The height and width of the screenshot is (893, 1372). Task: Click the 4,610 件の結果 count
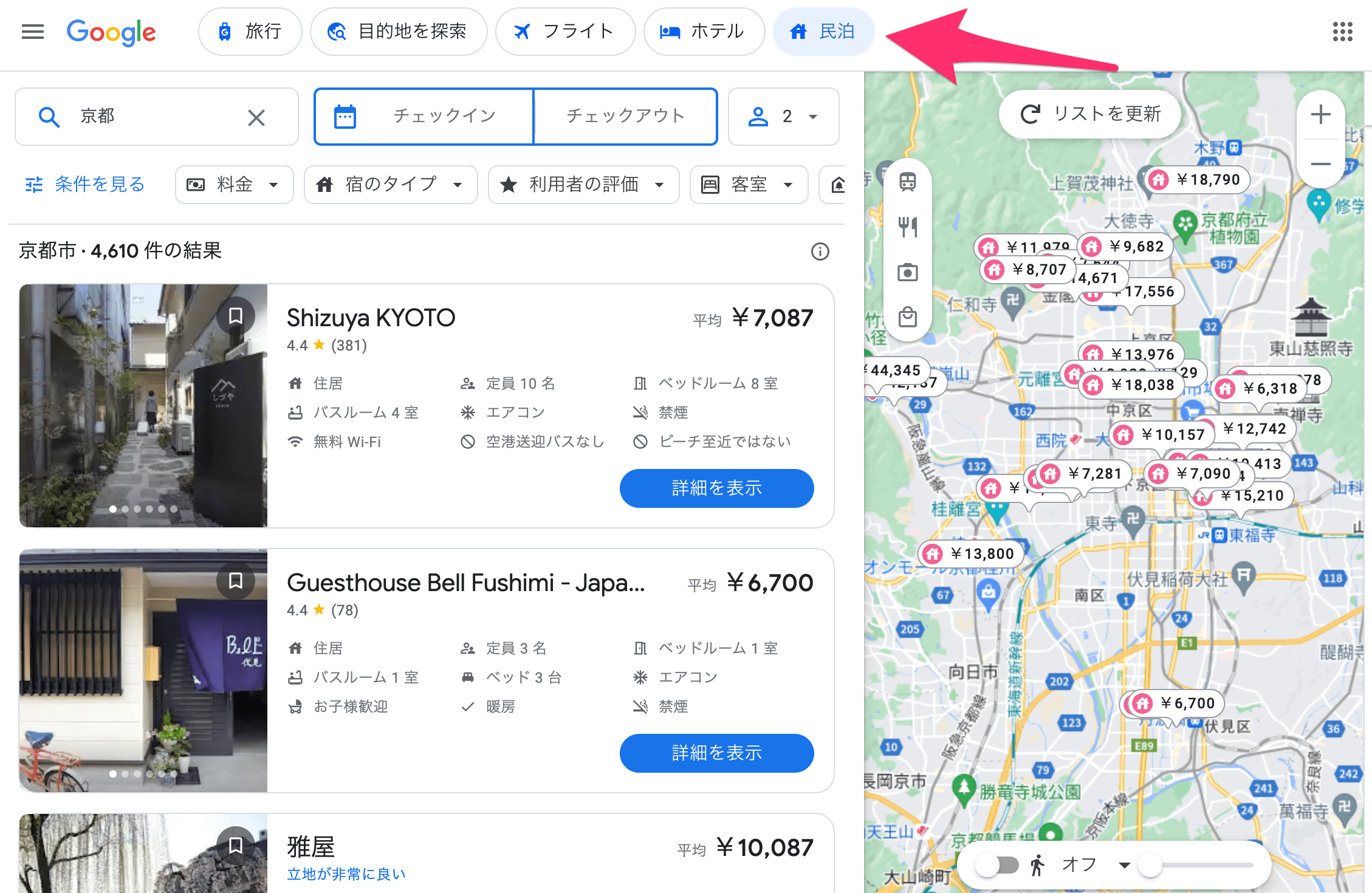[x=156, y=251]
